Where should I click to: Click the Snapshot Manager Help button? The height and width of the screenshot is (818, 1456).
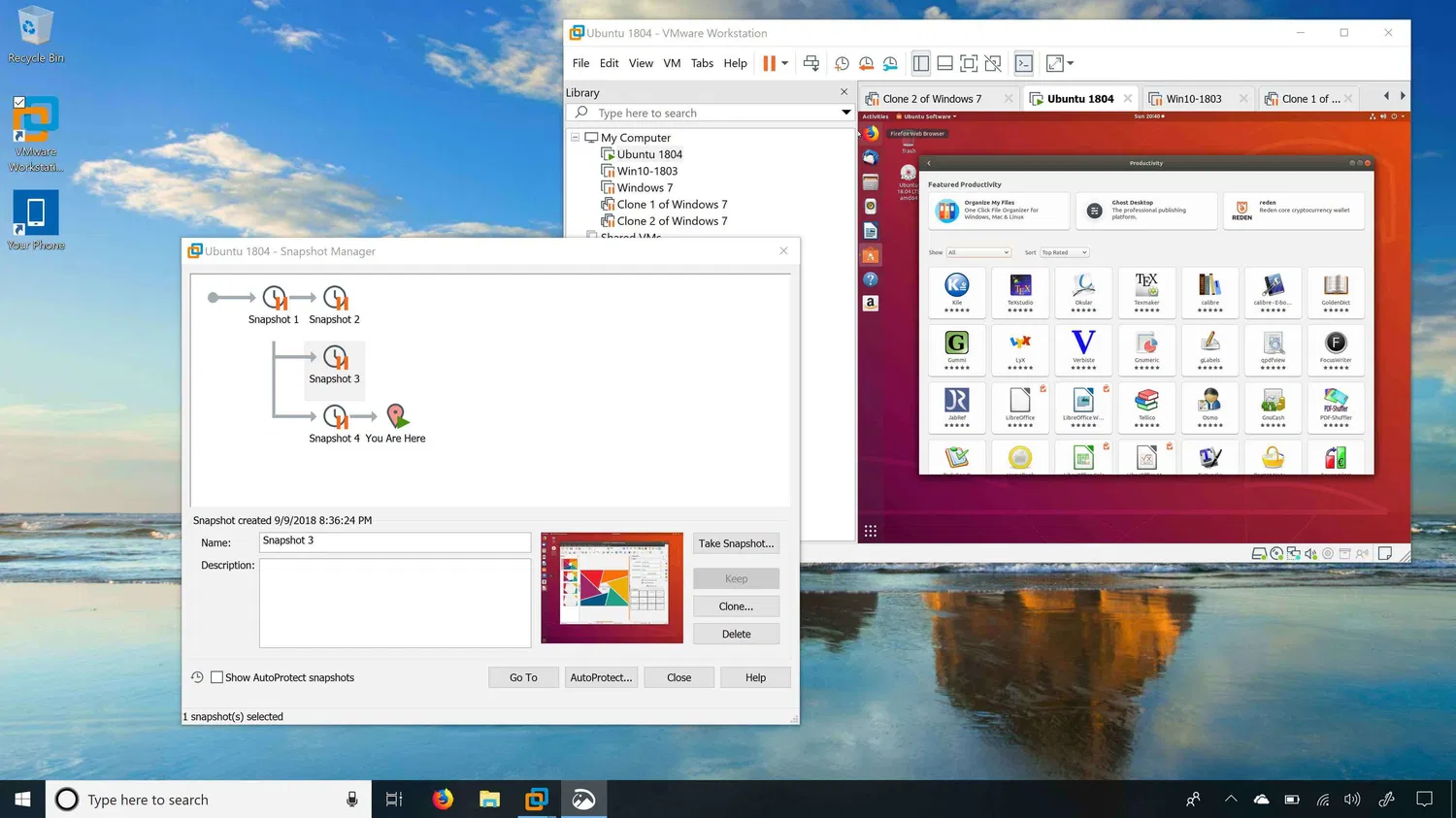[x=755, y=677]
